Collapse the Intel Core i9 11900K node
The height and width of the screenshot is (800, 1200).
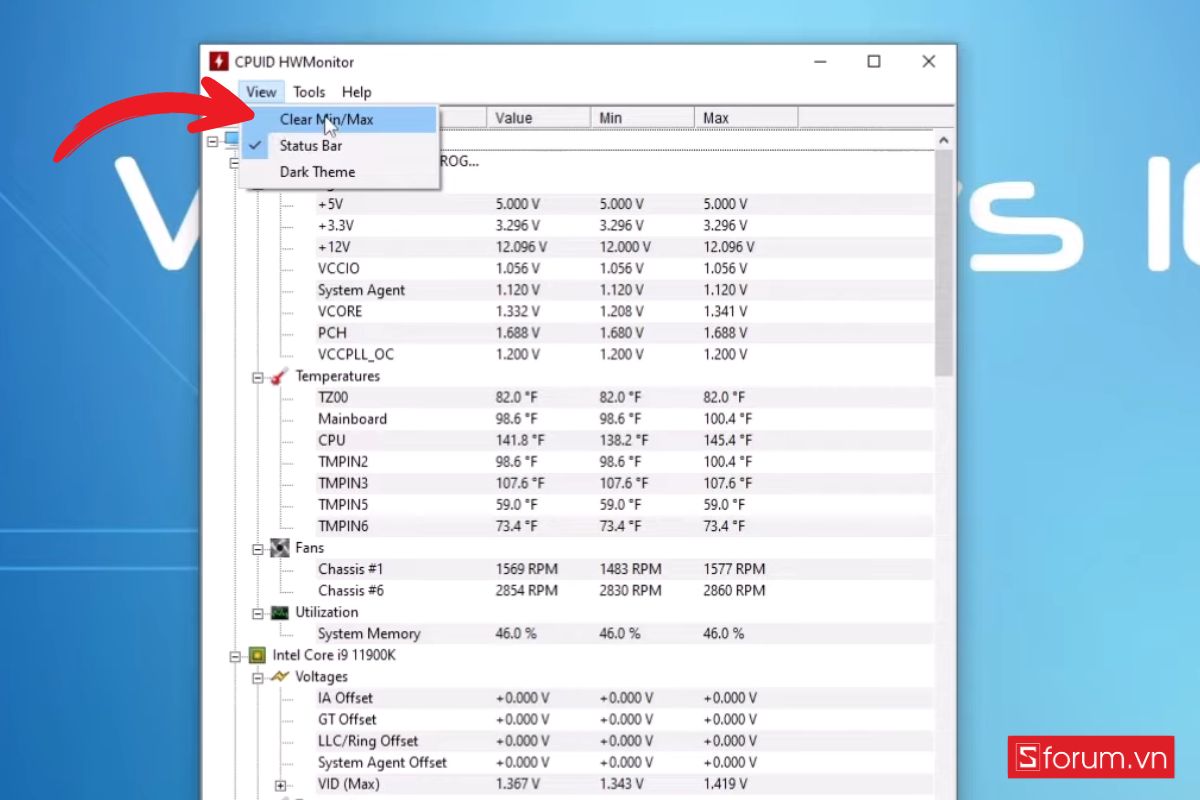[235, 656]
